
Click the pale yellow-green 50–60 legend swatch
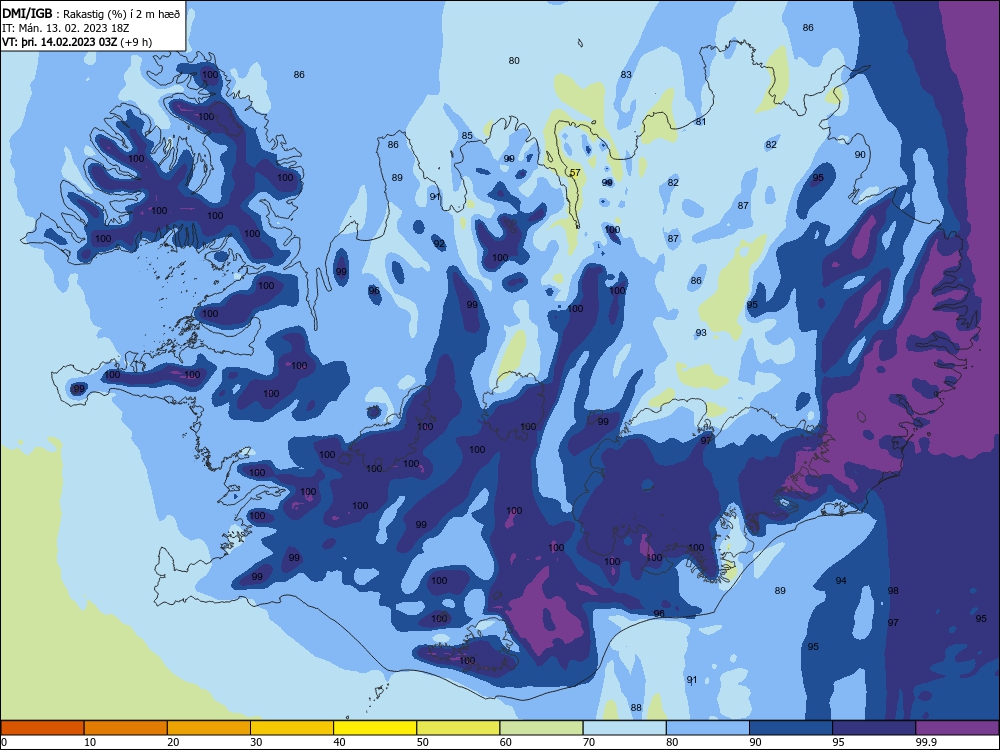(x=459, y=728)
